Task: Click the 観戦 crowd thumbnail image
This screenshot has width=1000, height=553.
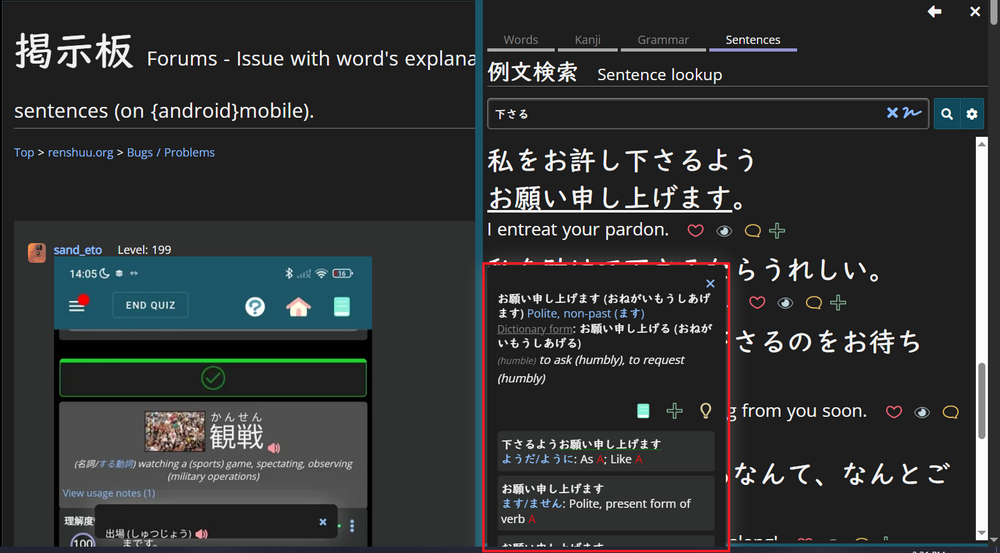Action: pyautogui.click(x=175, y=431)
